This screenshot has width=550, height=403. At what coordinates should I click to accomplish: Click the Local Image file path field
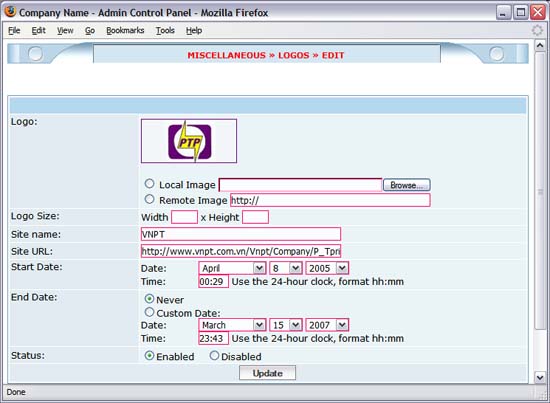[301, 185]
